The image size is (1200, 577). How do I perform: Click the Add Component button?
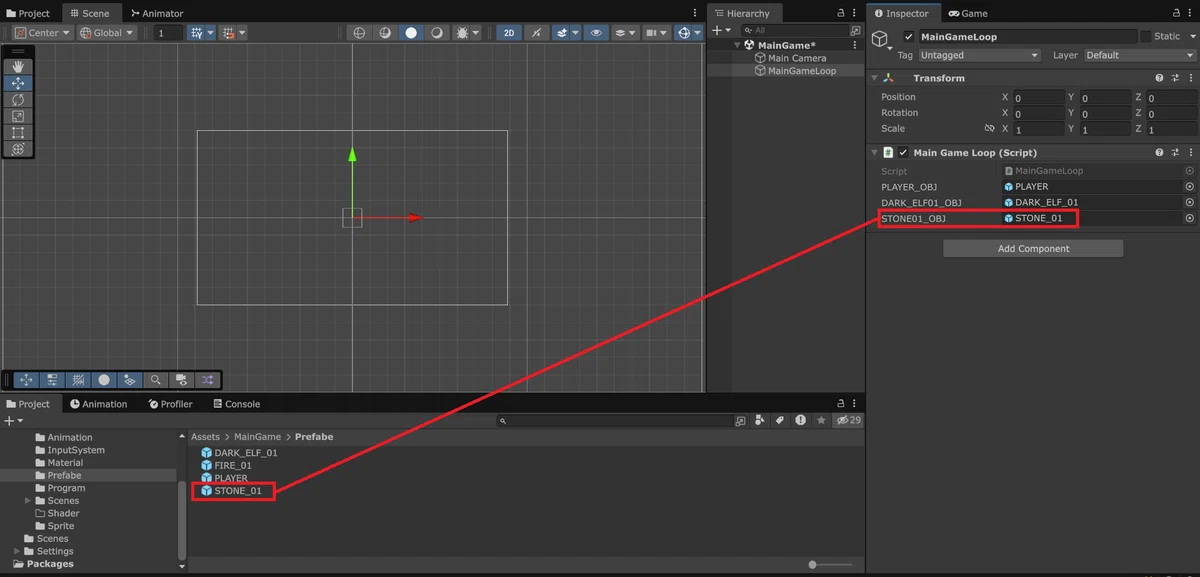pyautogui.click(x=1033, y=248)
